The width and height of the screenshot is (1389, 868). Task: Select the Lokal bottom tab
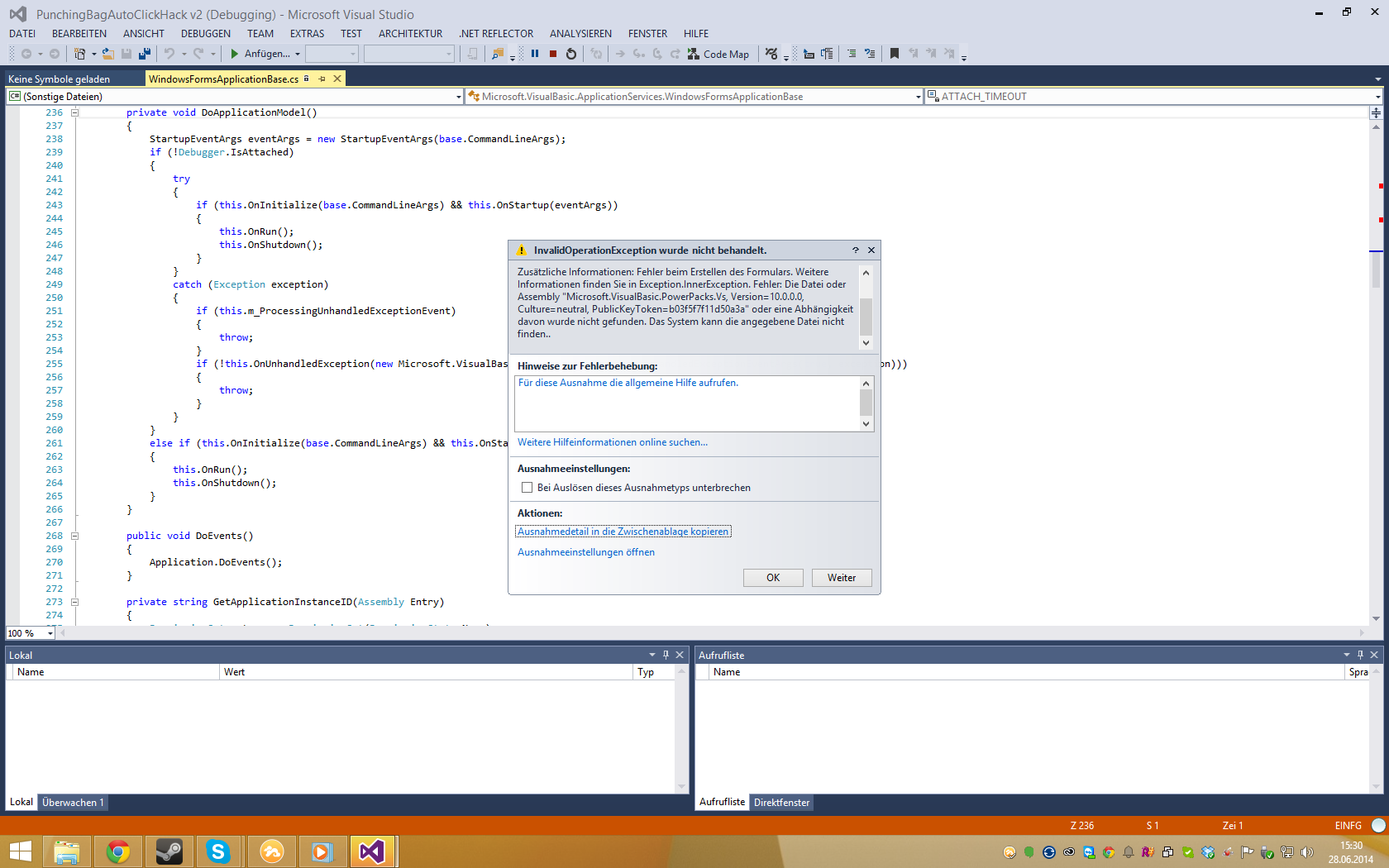click(x=21, y=803)
